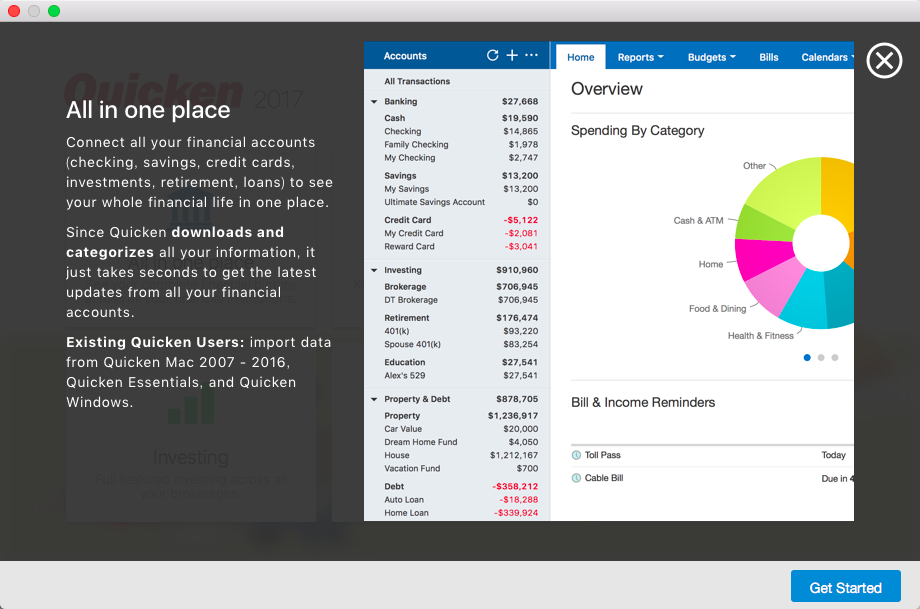Viewport: 920px width, 609px height.
Task: Select the Reward Card account
Action: pyautogui.click(x=456, y=246)
